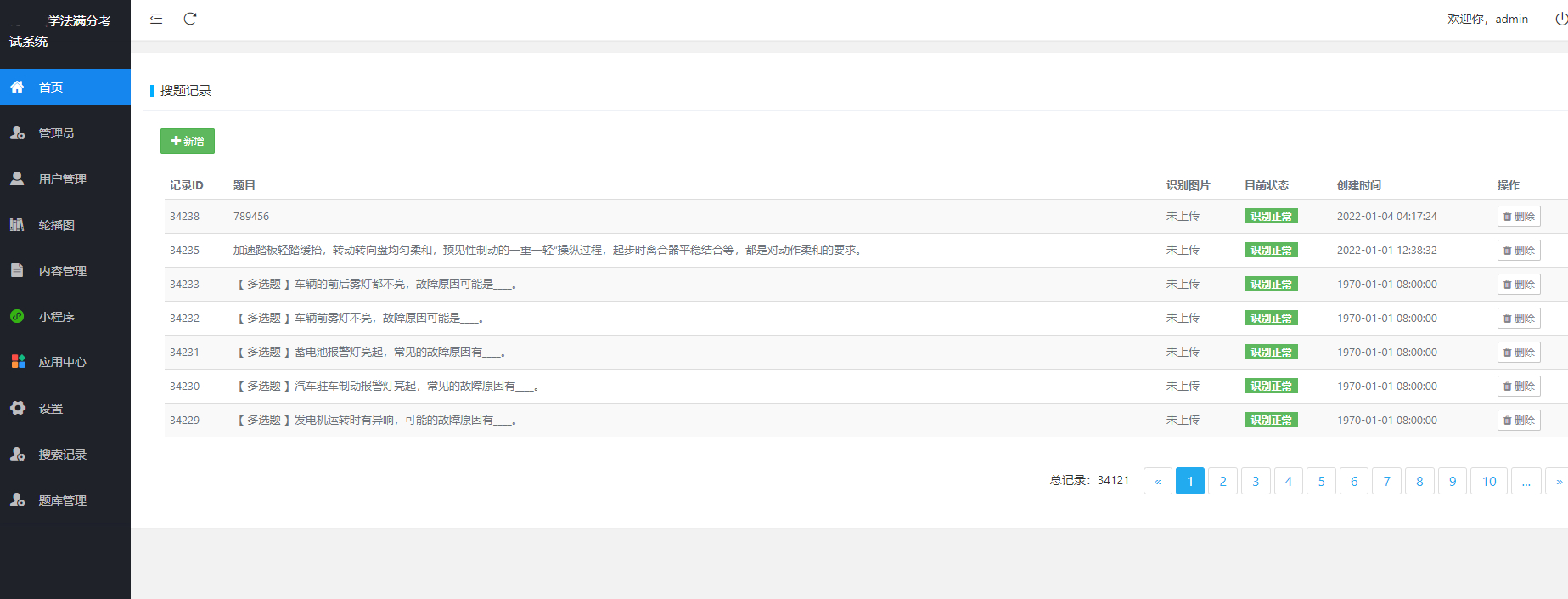1568x599 pixels.
Task: Go to page 6
Action: click(1354, 481)
